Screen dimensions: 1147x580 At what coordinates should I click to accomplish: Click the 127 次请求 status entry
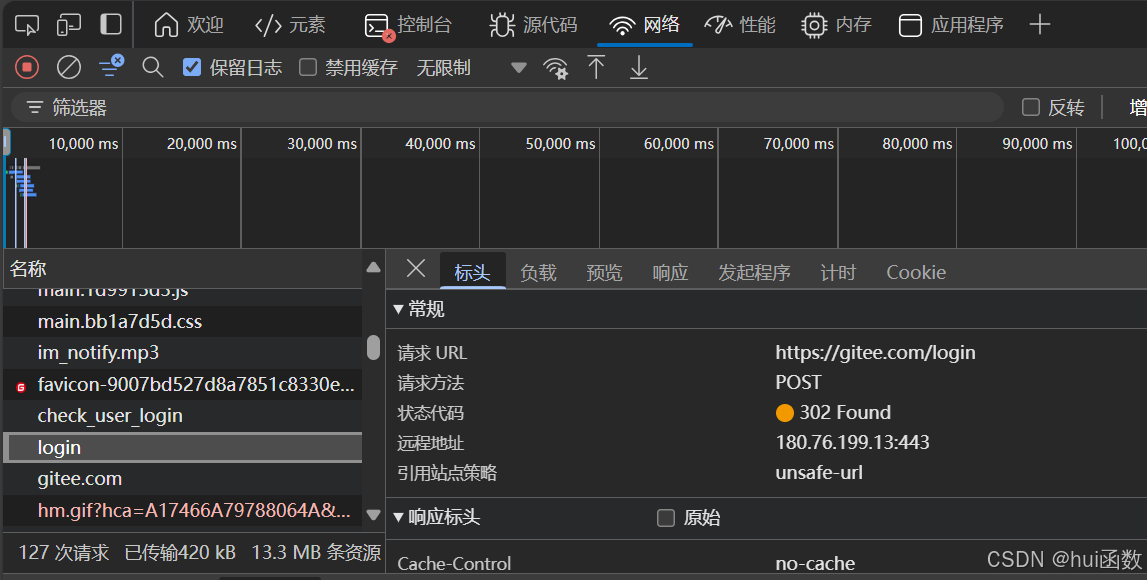pyautogui.click(x=64, y=552)
